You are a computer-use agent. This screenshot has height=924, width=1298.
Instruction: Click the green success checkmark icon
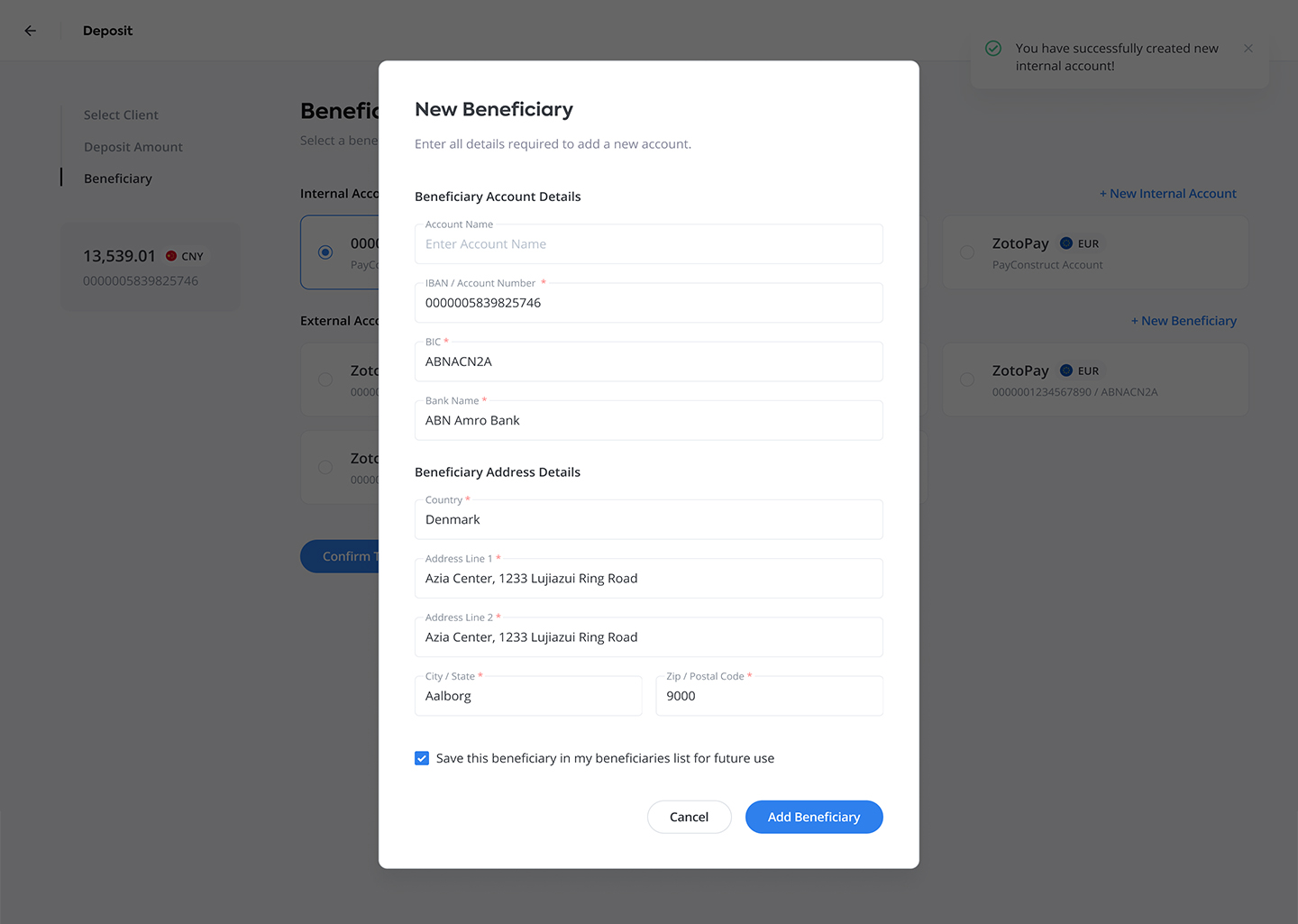(x=993, y=49)
